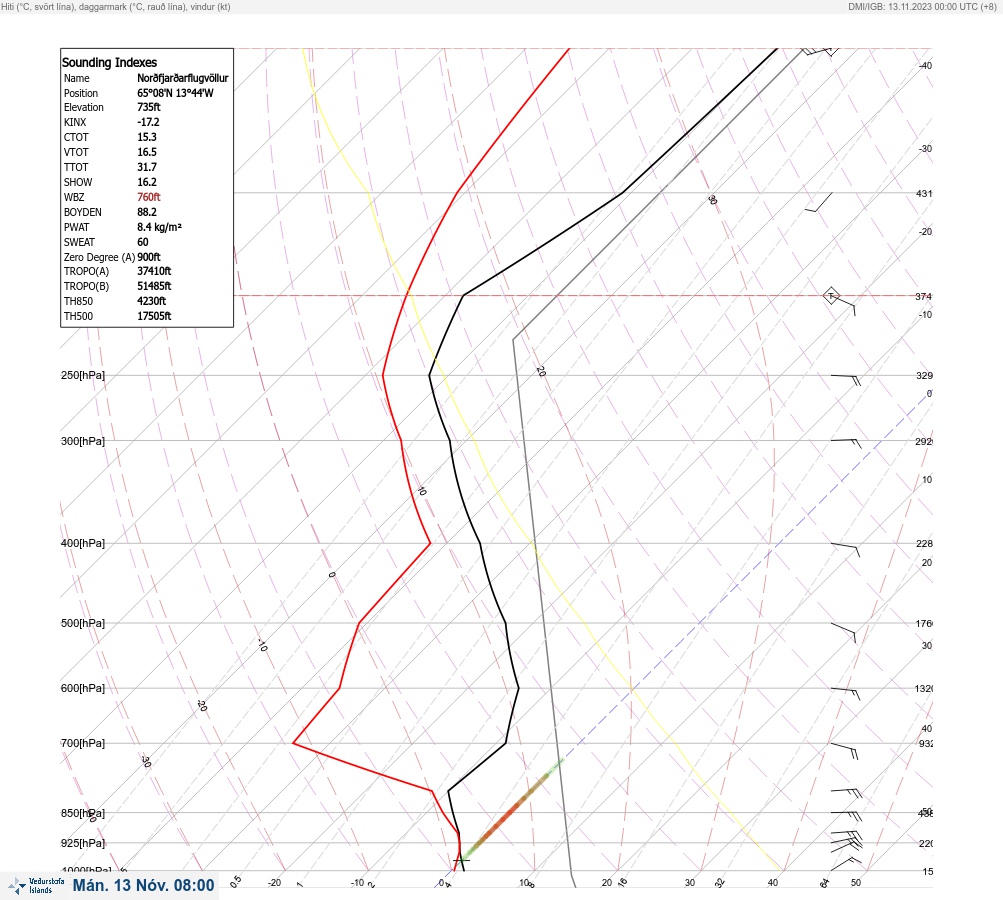Click the black cross marker near chart bottom
Image resolution: width=1003 pixels, height=900 pixels.
(461, 861)
